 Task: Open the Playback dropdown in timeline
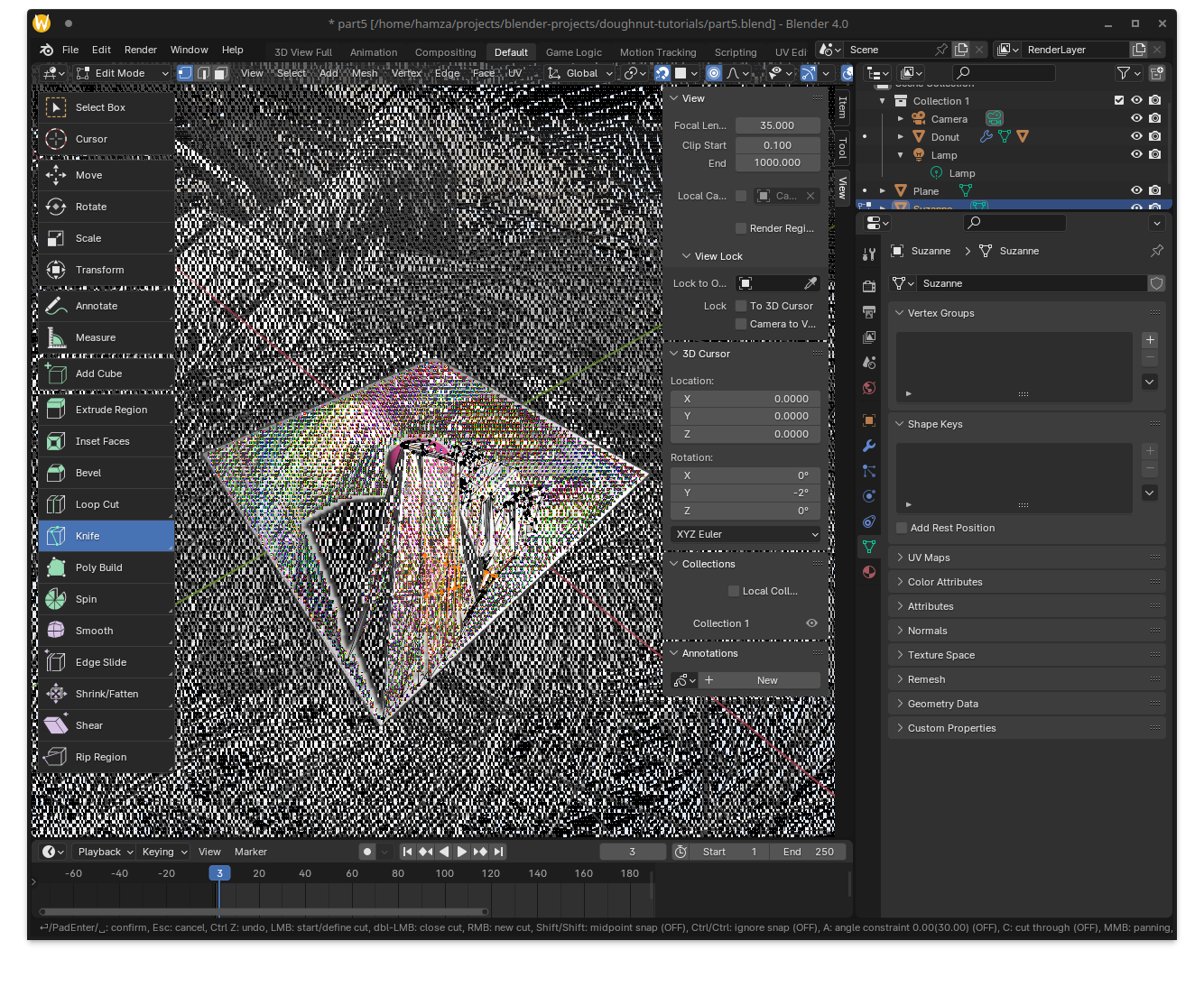[105, 852]
